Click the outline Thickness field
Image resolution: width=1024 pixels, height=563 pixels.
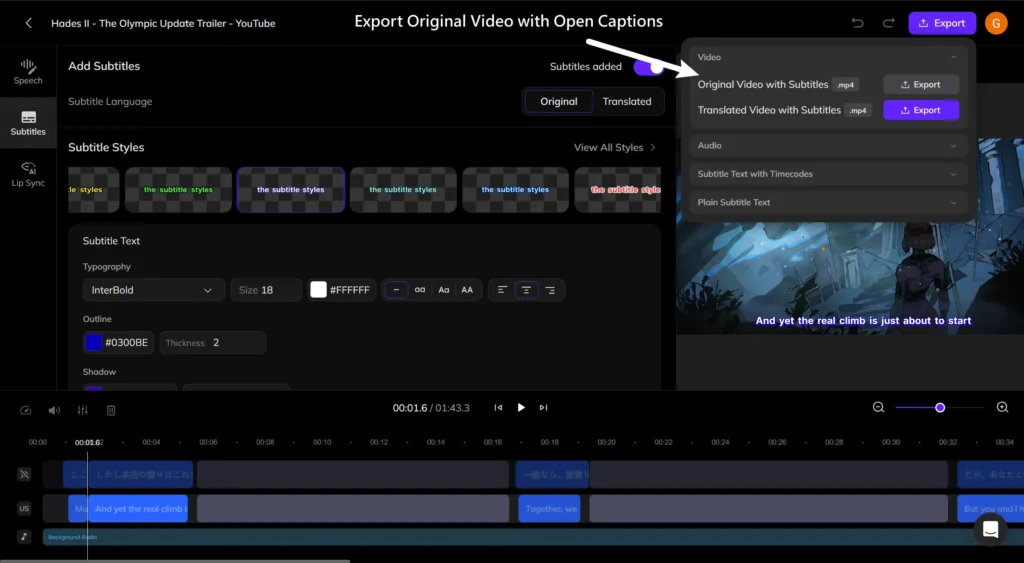click(x=212, y=342)
